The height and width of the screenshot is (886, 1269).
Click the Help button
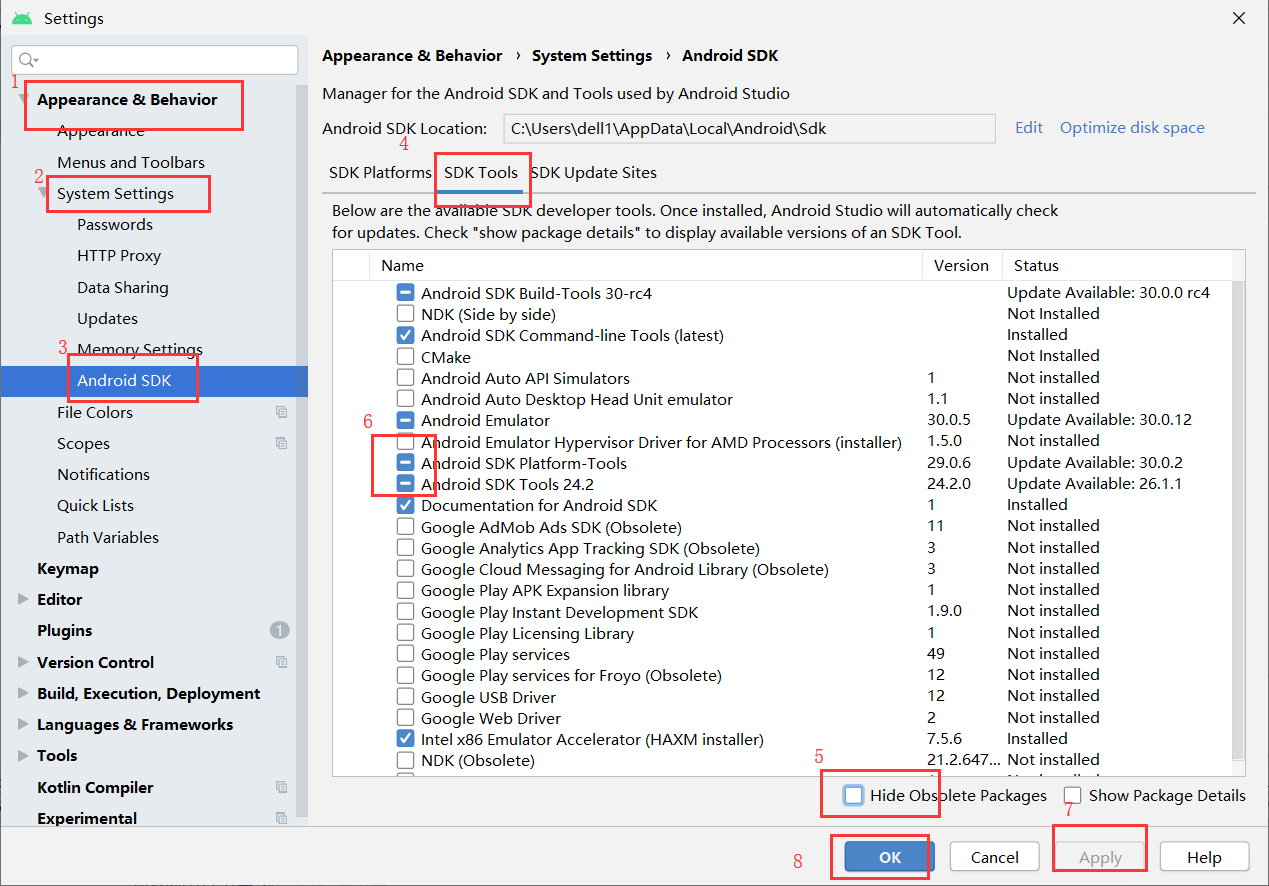pyautogui.click(x=1204, y=857)
